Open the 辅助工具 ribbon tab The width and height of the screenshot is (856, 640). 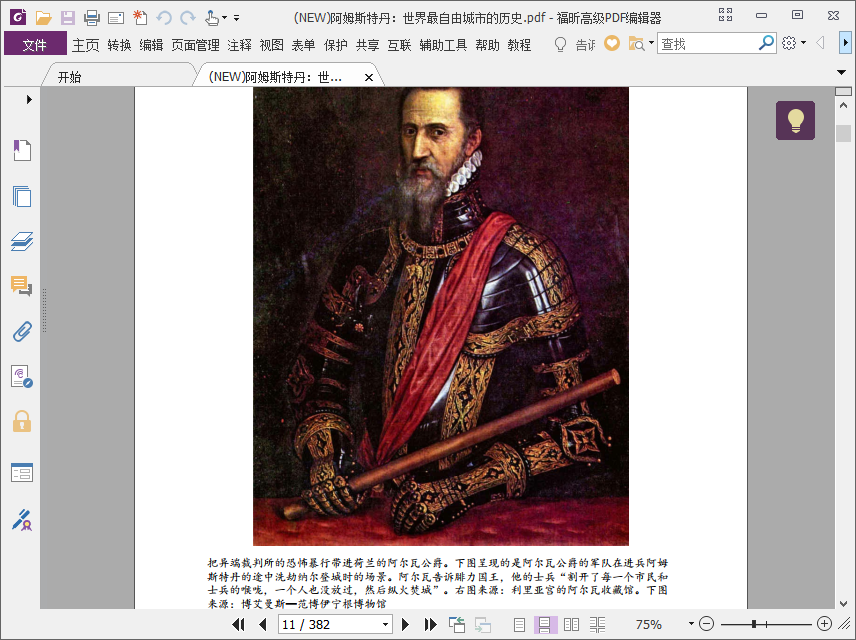click(x=443, y=45)
